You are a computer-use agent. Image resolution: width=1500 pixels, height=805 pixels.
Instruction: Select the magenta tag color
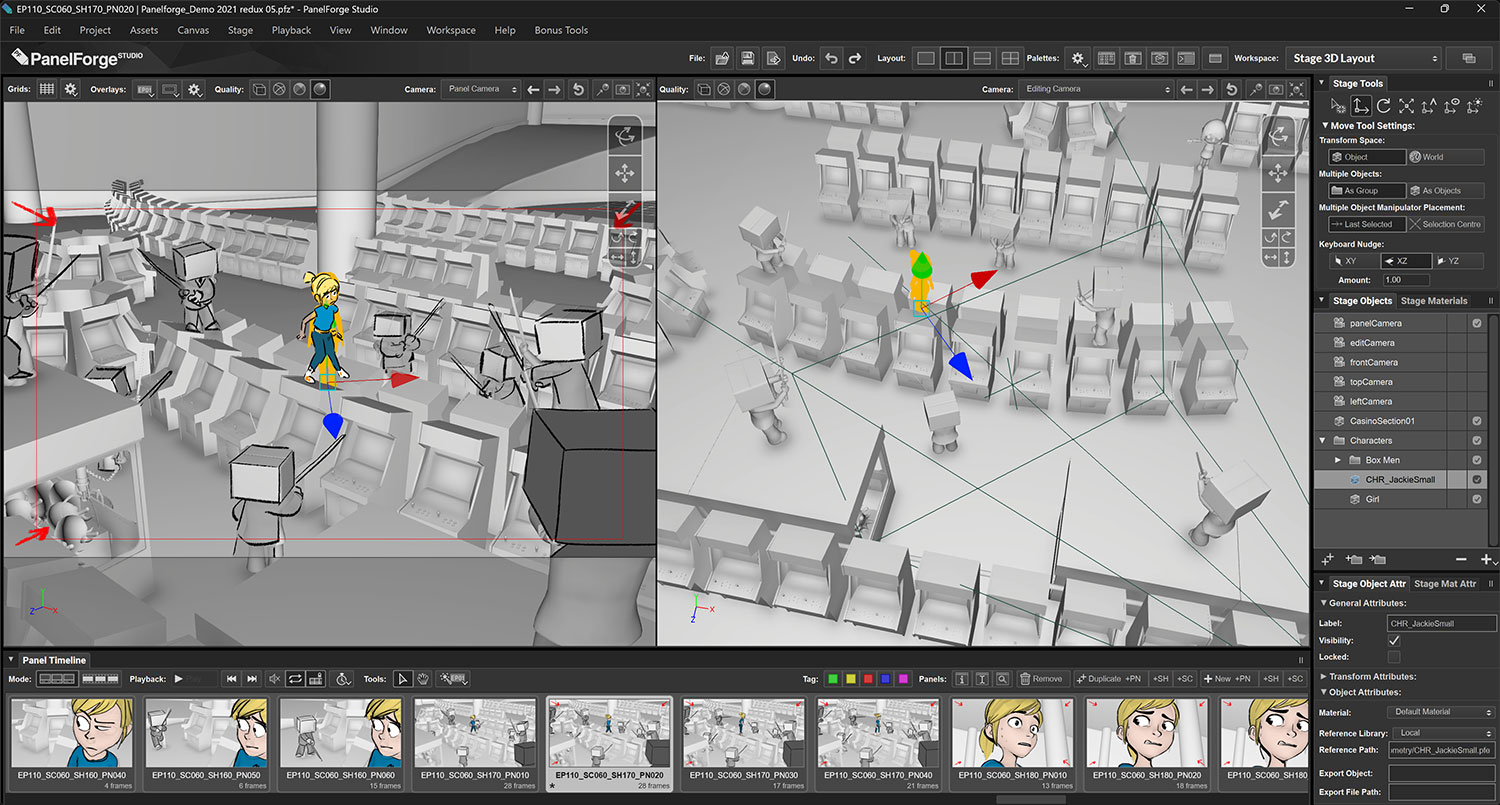[x=904, y=679]
